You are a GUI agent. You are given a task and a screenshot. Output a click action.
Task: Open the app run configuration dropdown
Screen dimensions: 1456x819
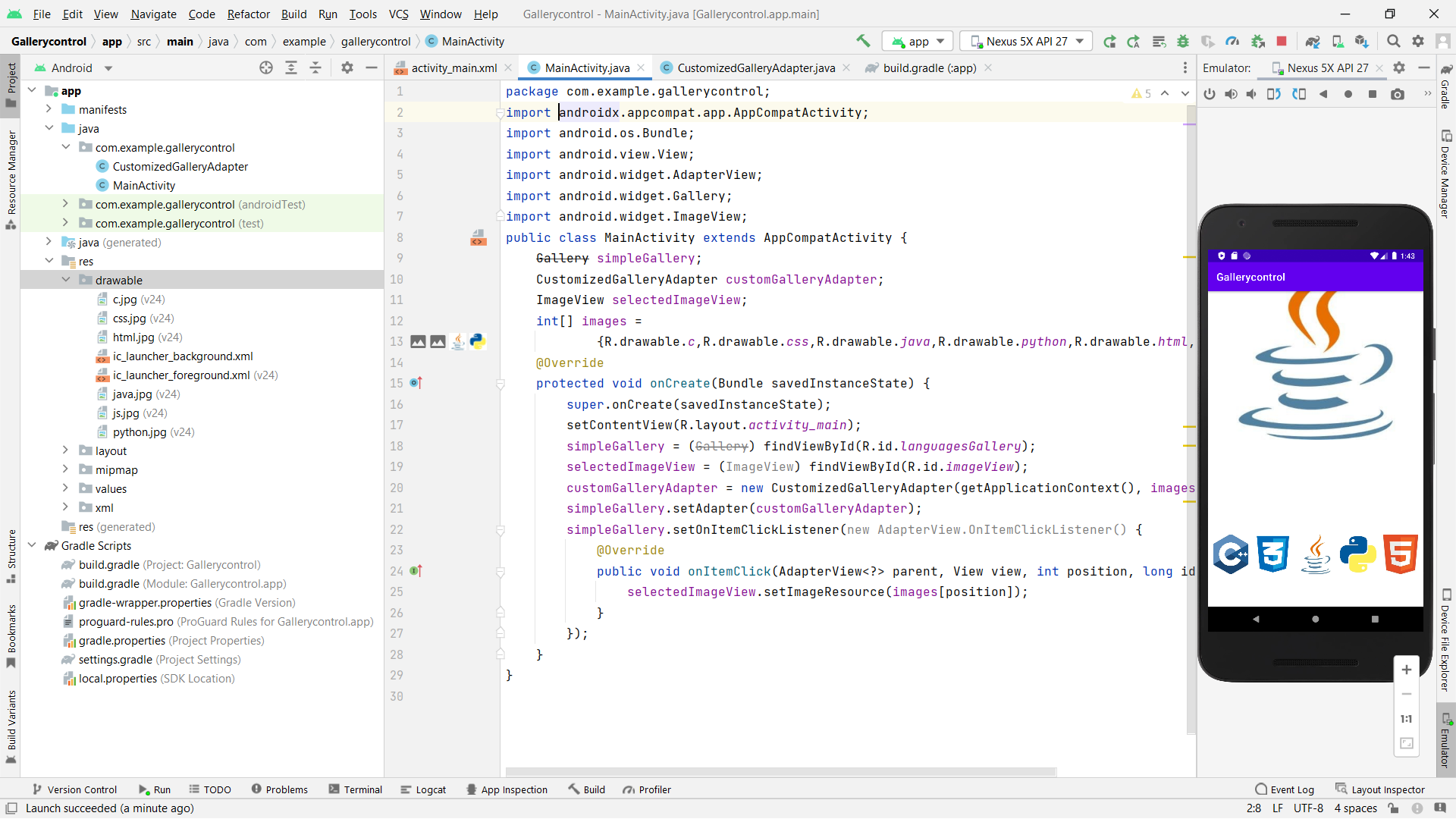pos(918,41)
